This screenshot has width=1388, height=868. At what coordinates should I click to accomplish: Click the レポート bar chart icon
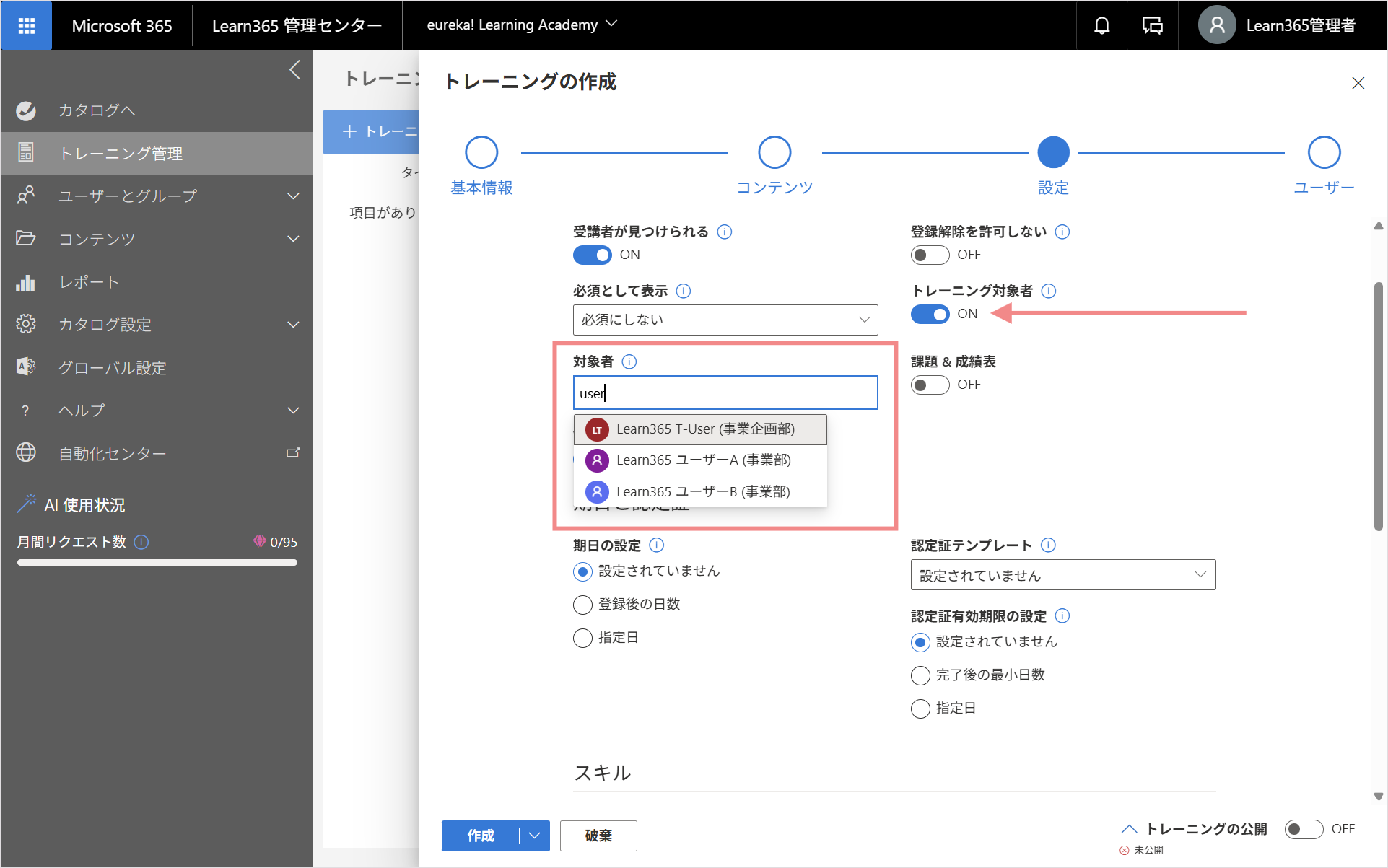coord(26,282)
